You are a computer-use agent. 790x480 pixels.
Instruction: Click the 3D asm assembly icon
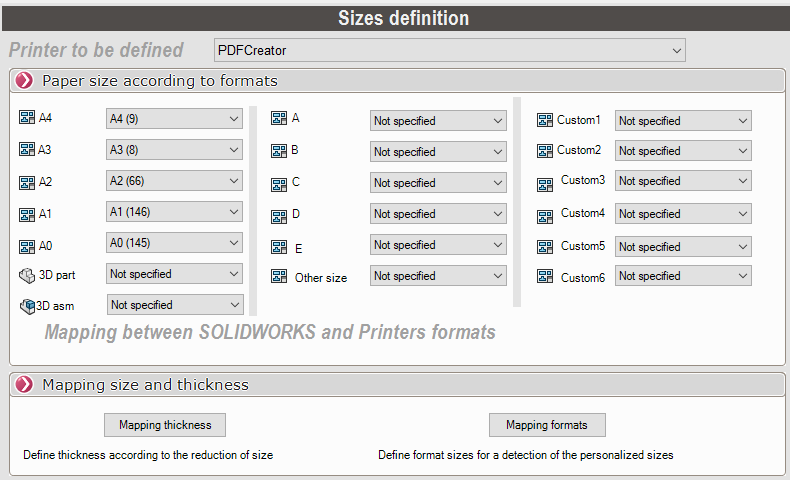[x=27, y=306]
